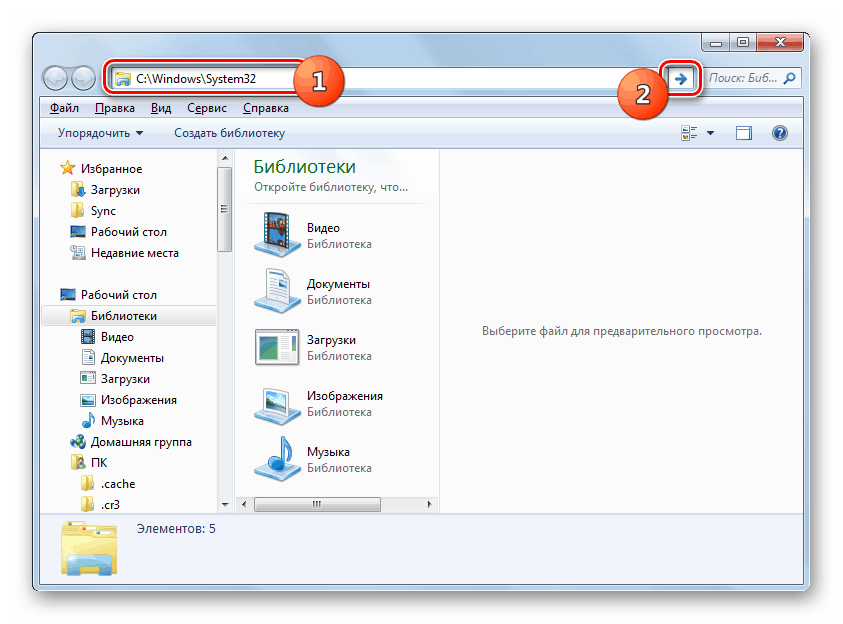Click the horizontal scrollbar thumb in file list

click(317, 504)
